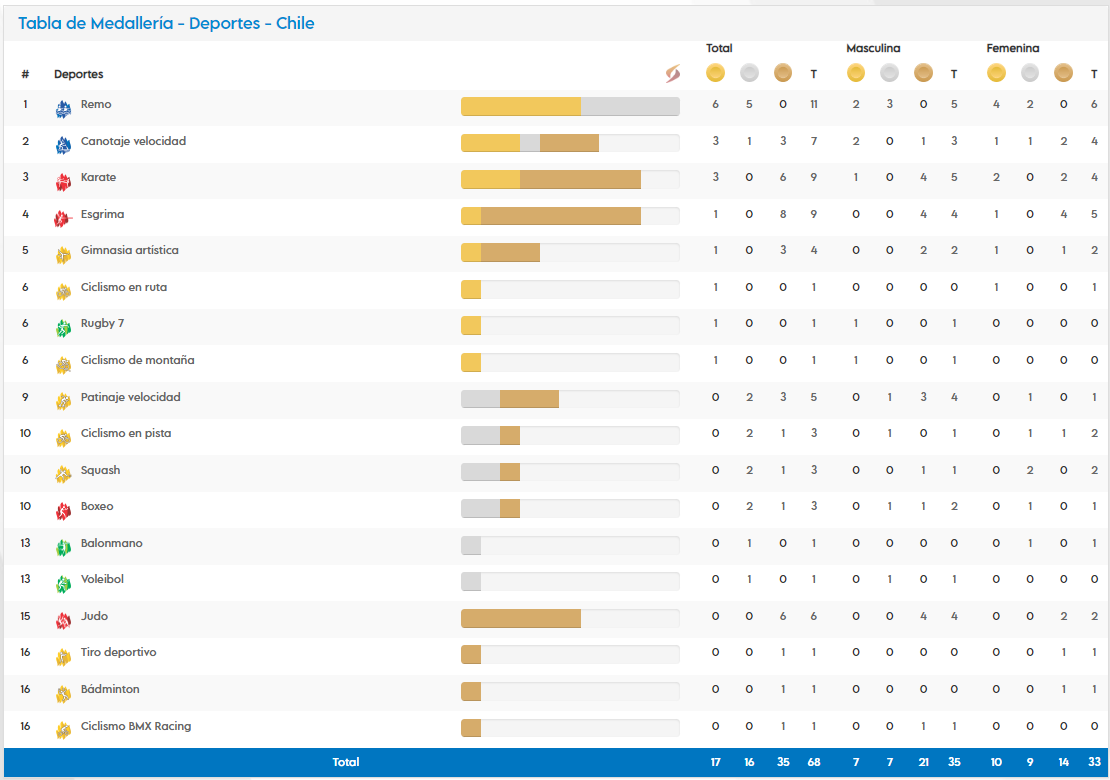1110x780 pixels.
Task: Click the Remo rowing sport icon
Action: pos(63,109)
